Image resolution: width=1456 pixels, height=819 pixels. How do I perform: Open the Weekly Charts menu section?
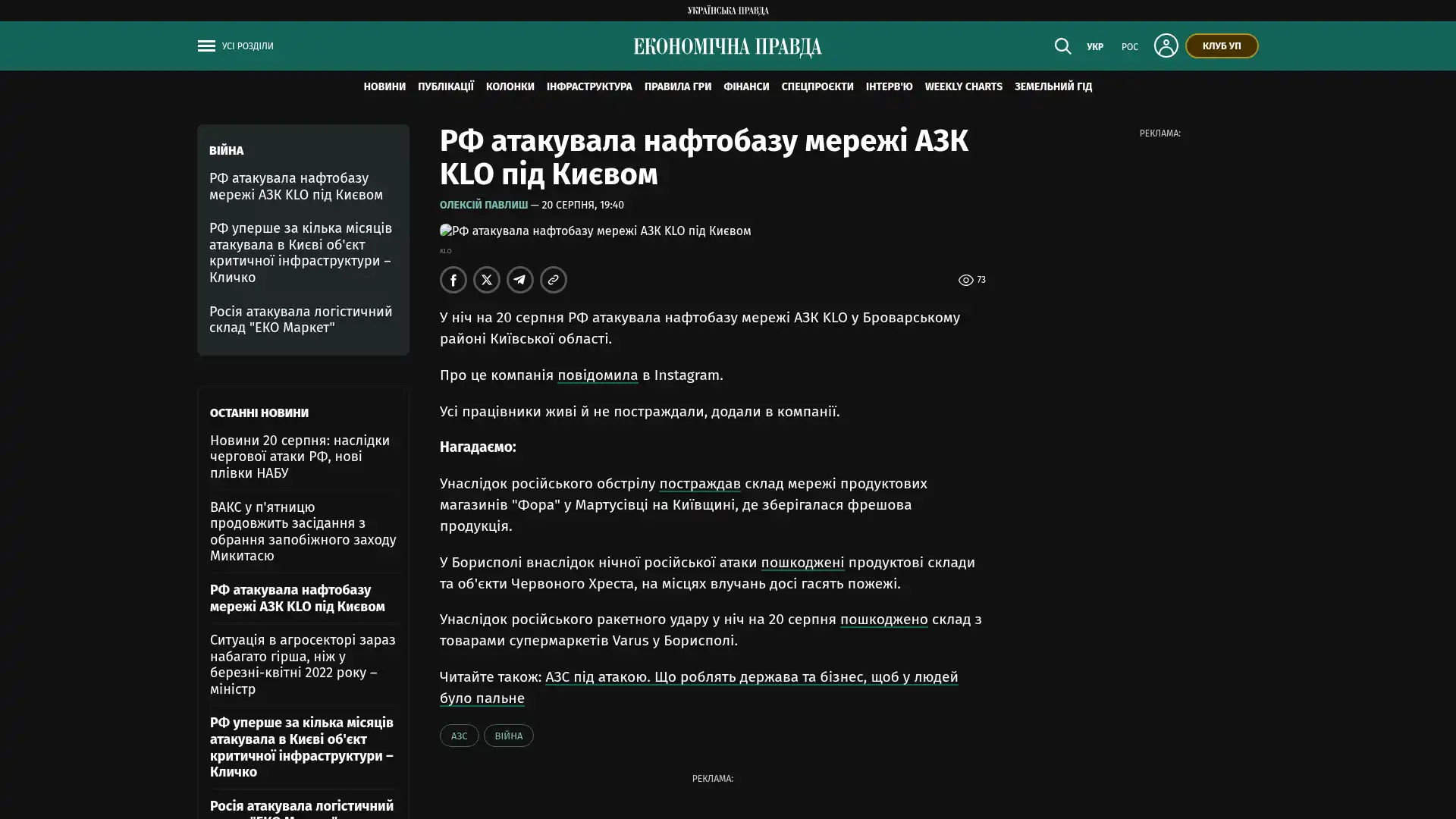[964, 87]
